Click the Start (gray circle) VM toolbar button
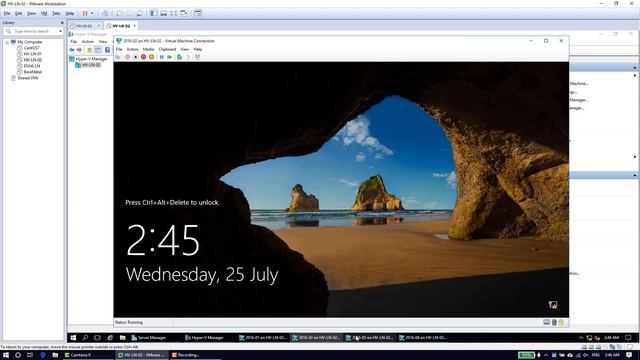Image resolution: width=640 pixels, height=360 pixels. [127, 57]
